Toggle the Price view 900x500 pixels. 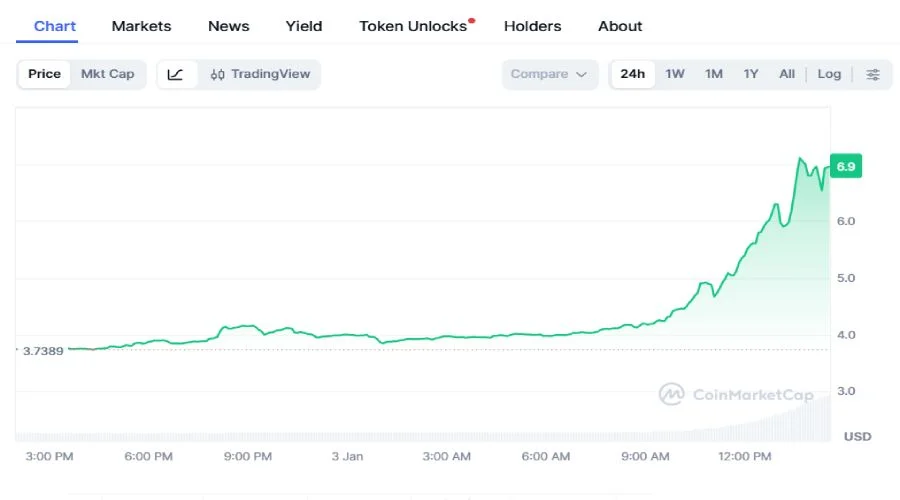point(44,74)
